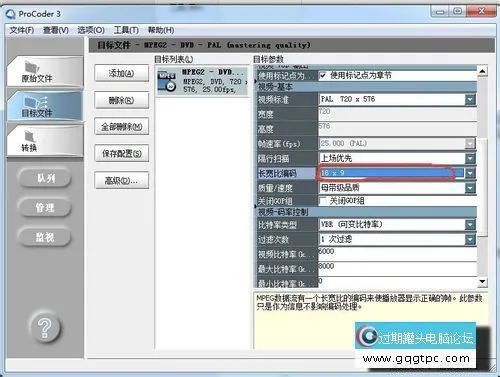This screenshot has height=377, width=500.
Task: Expand the 比特率类型 VBR dropdown
Action: tap(470, 225)
